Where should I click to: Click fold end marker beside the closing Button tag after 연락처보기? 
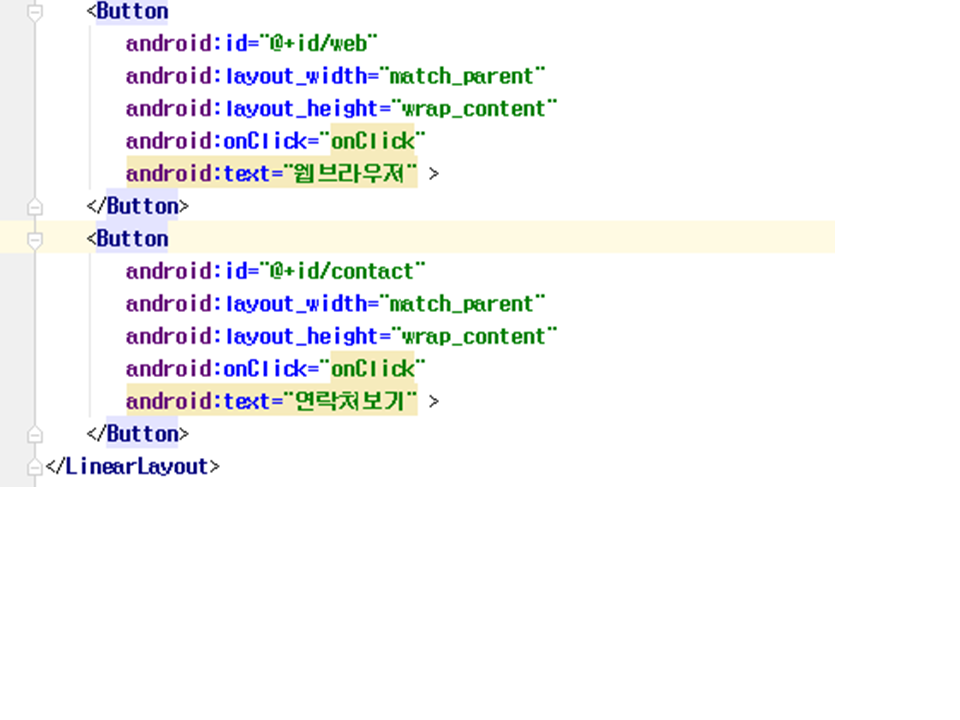click(x=35, y=434)
